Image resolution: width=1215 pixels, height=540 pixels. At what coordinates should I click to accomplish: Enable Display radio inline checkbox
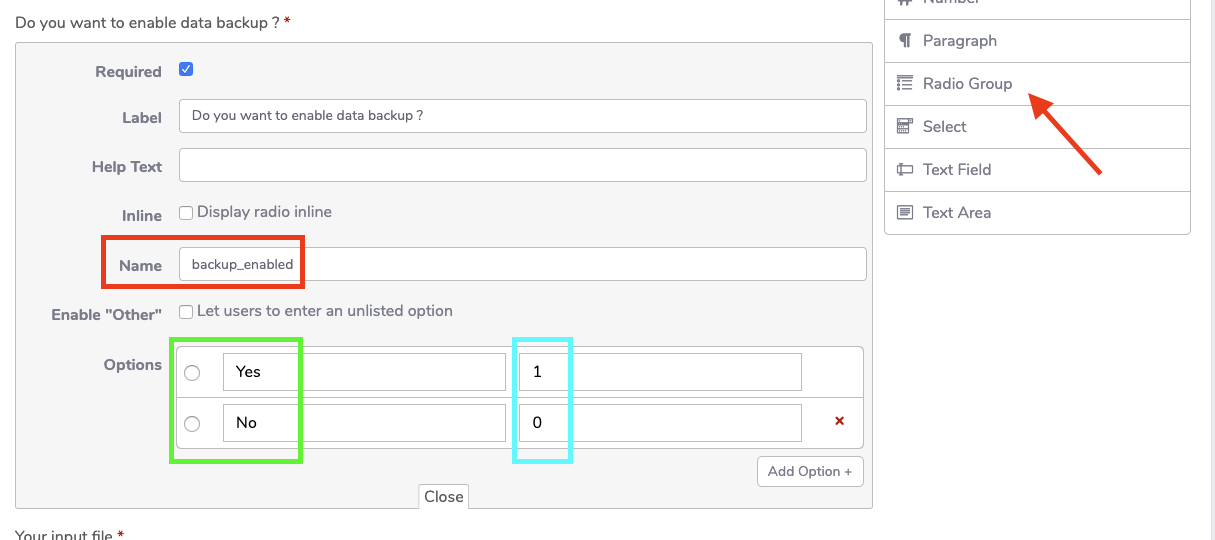click(x=186, y=213)
